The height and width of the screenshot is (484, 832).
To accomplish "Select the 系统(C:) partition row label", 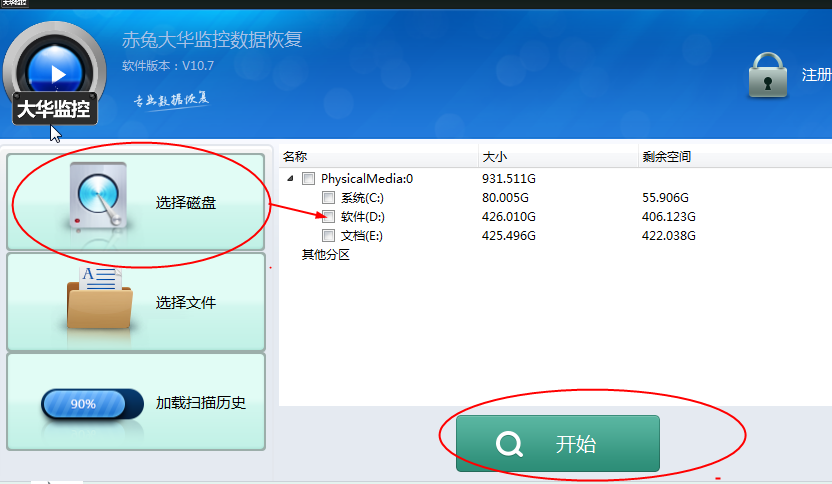I will [362, 197].
